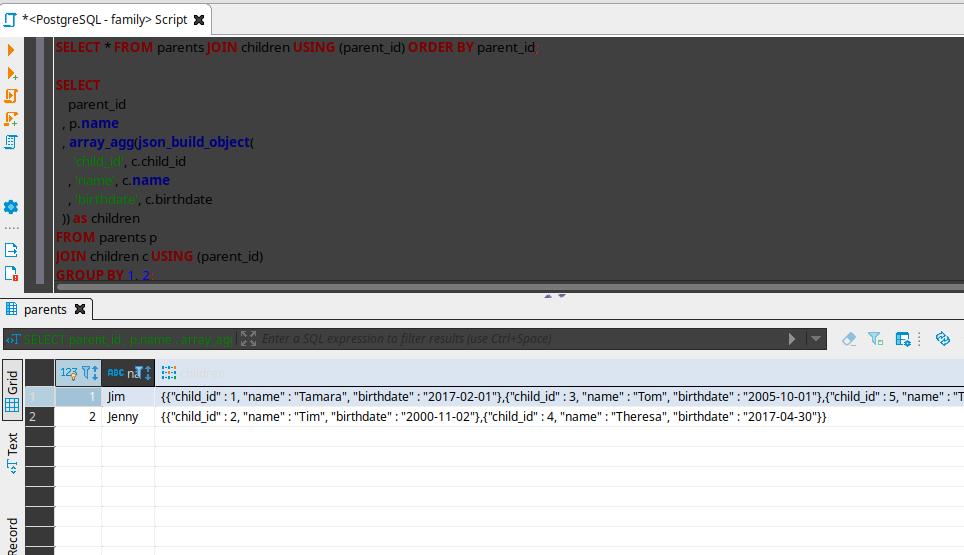Open custom filter table settings icon
The image size is (964, 555).
(x=903, y=339)
